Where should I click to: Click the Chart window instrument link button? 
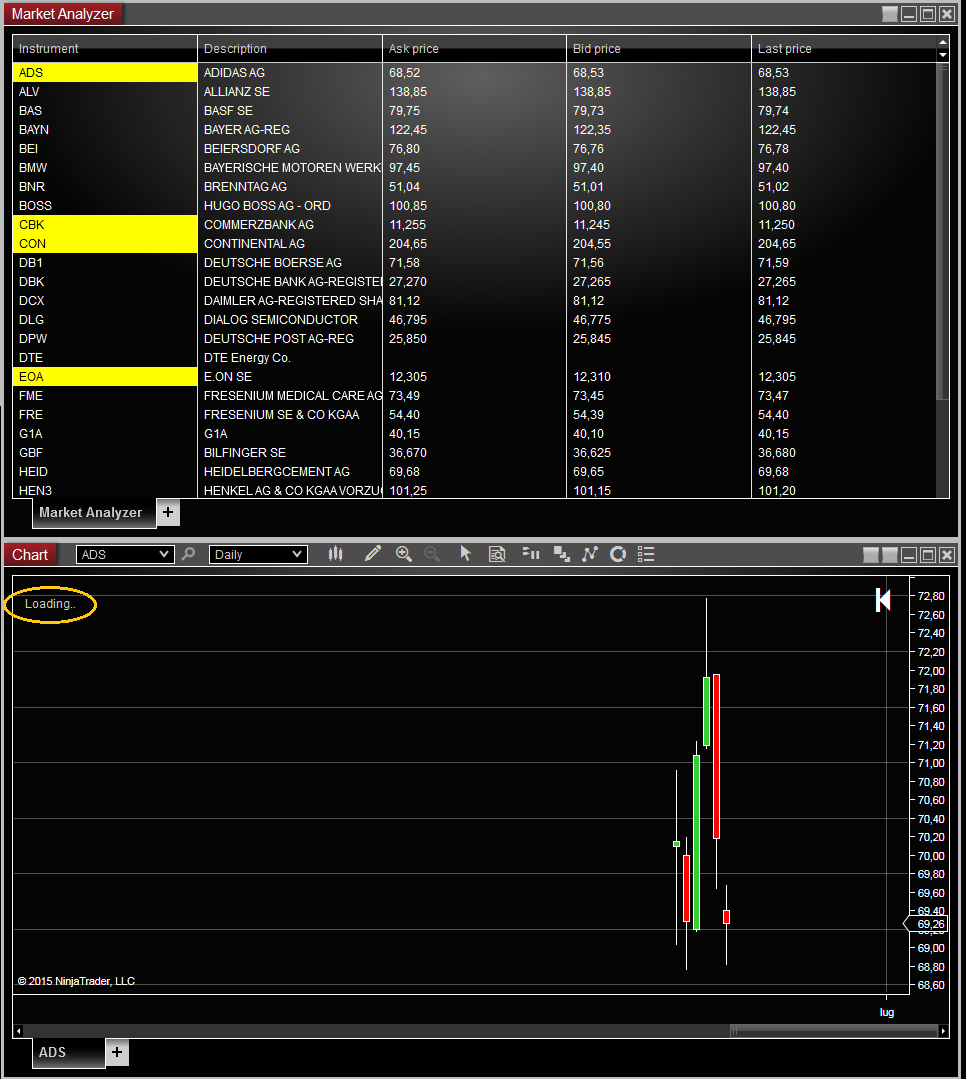click(x=870, y=555)
